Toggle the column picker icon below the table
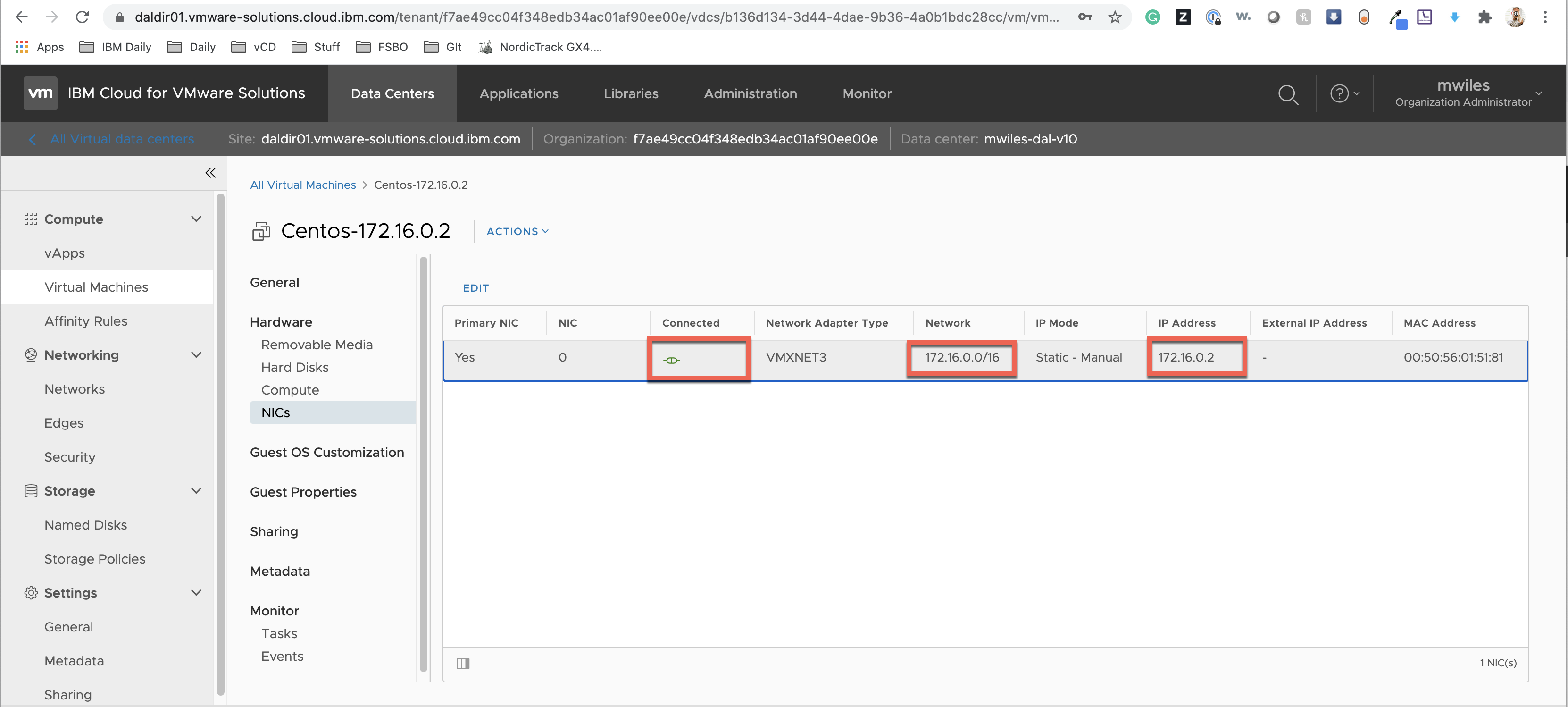Image resolution: width=1568 pixels, height=707 pixels. coord(463,663)
